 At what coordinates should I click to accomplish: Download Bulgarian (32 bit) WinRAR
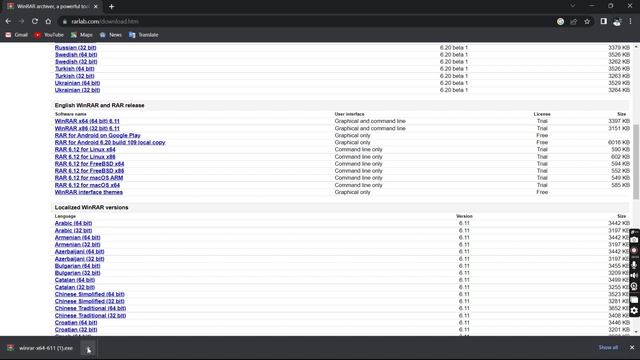pyautogui.click(x=78, y=273)
